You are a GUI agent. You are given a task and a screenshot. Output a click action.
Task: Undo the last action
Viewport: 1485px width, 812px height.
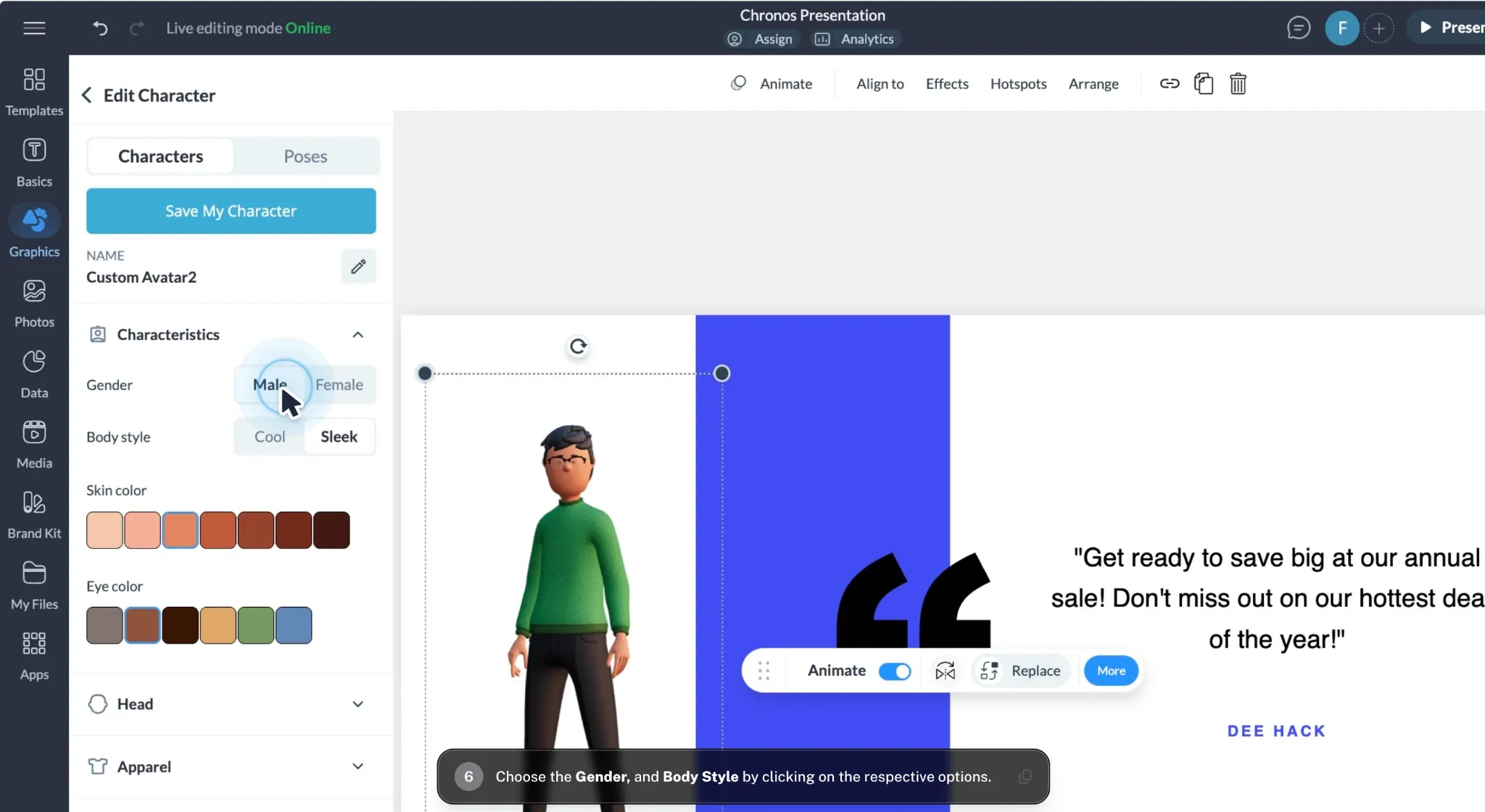[x=100, y=28]
